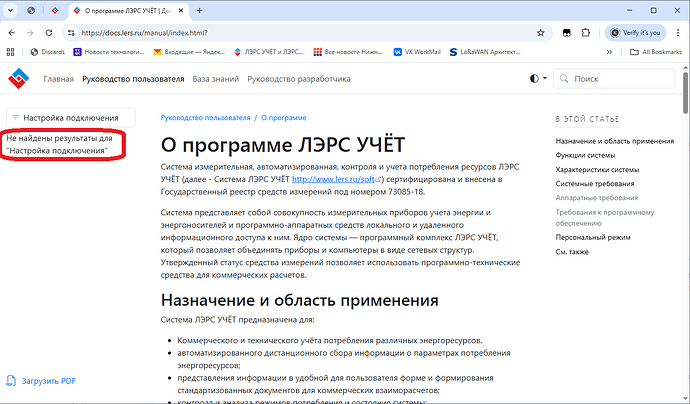Switch to the first pinned globe tab

[31, 11]
